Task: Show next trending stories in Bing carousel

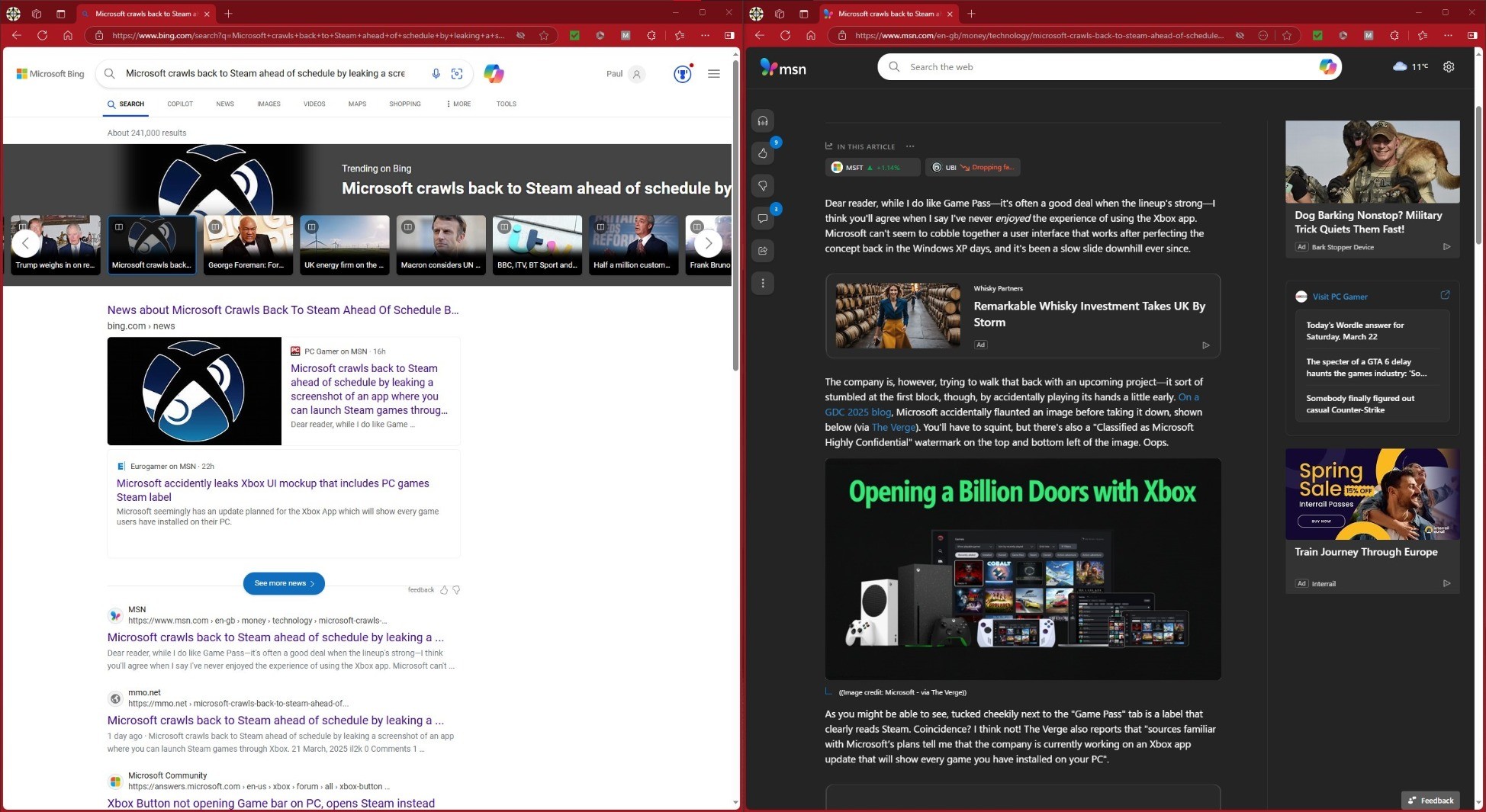Action: (708, 243)
